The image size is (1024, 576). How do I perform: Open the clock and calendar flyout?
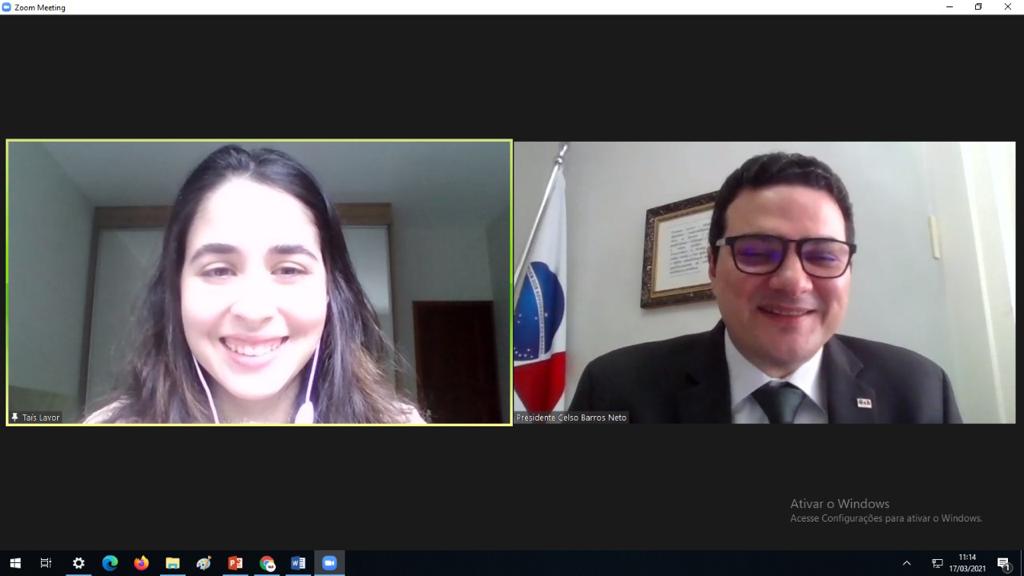(967, 563)
